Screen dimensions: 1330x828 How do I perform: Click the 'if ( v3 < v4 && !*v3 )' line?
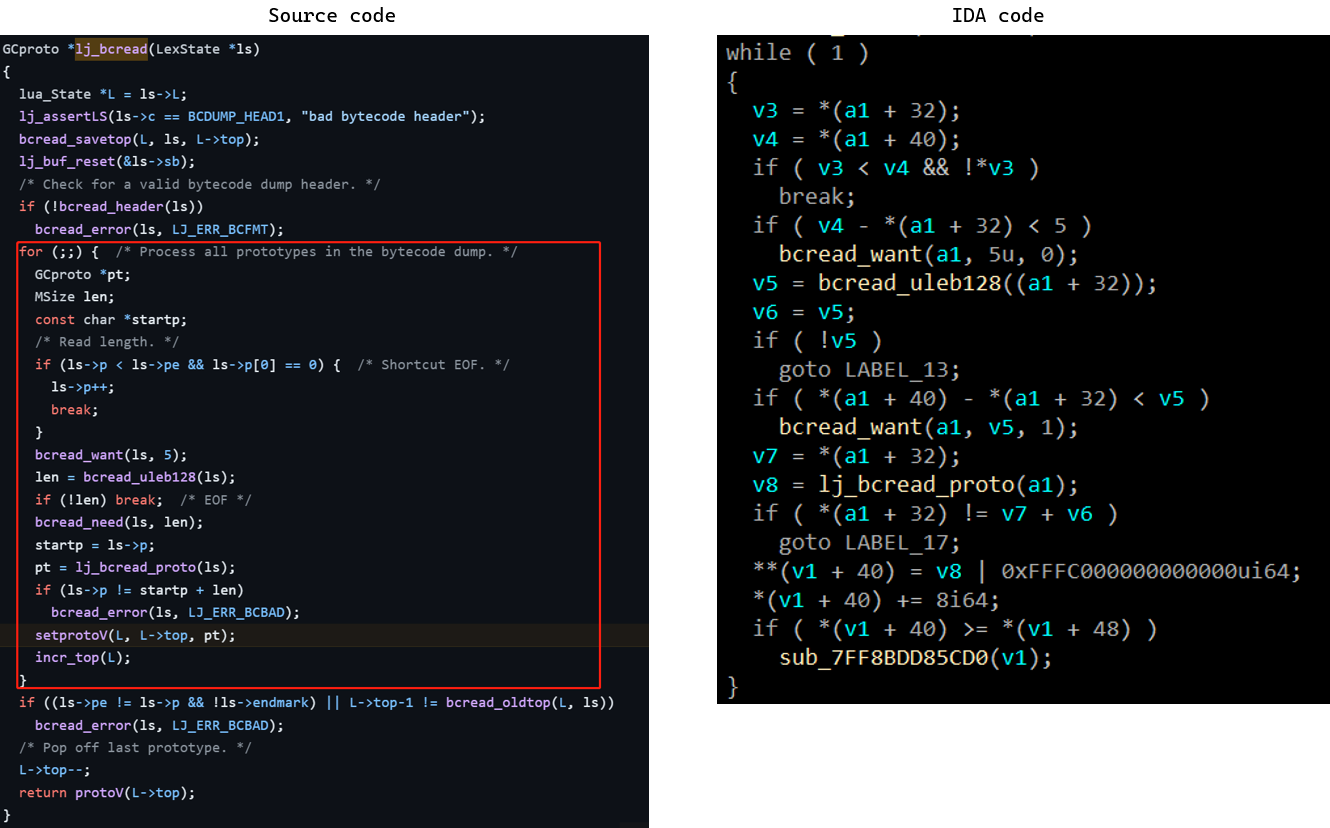(896, 168)
